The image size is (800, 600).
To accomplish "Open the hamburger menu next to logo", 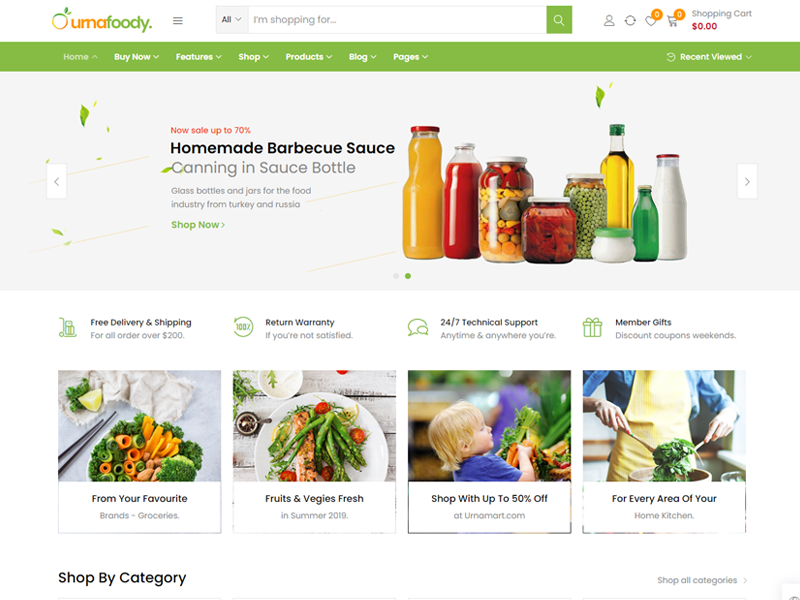I will tap(178, 20).
